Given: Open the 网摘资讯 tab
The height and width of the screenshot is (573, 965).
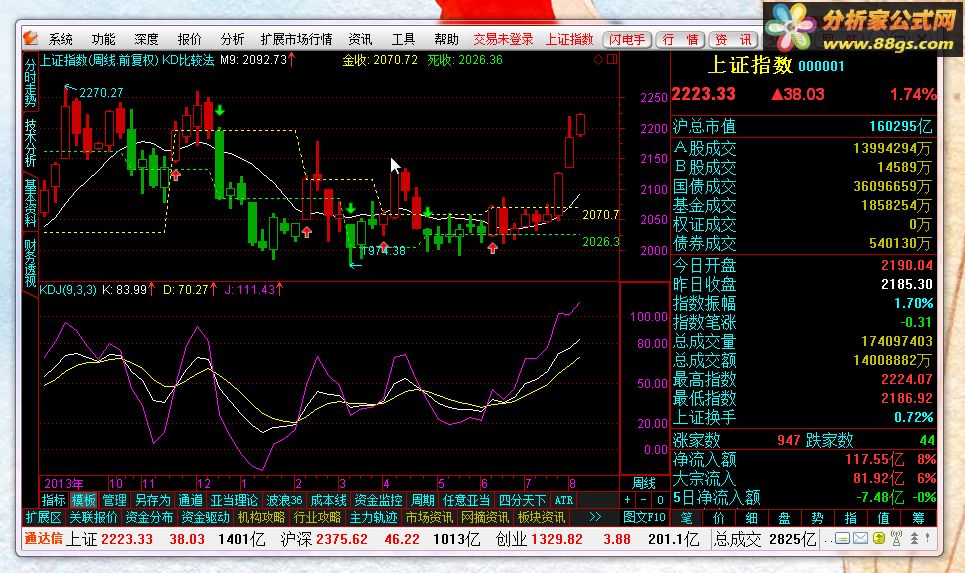Looking at the screenshot, I should click(485, 518).
